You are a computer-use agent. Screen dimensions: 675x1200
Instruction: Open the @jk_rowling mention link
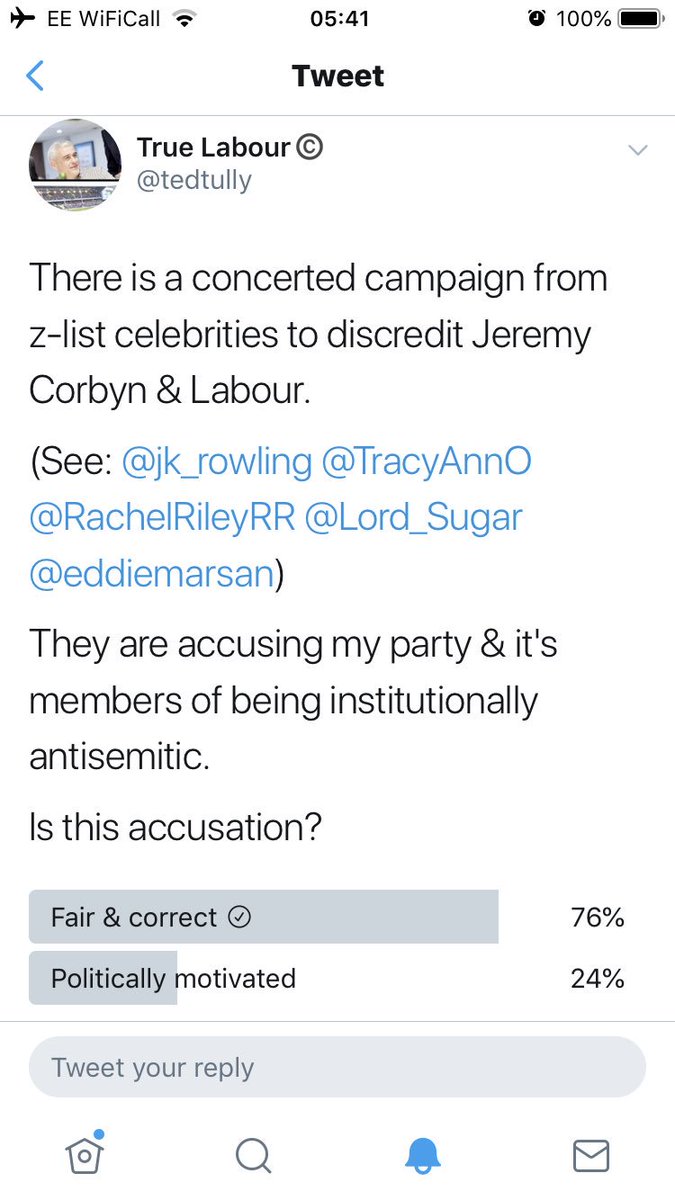tap(217, 463)
